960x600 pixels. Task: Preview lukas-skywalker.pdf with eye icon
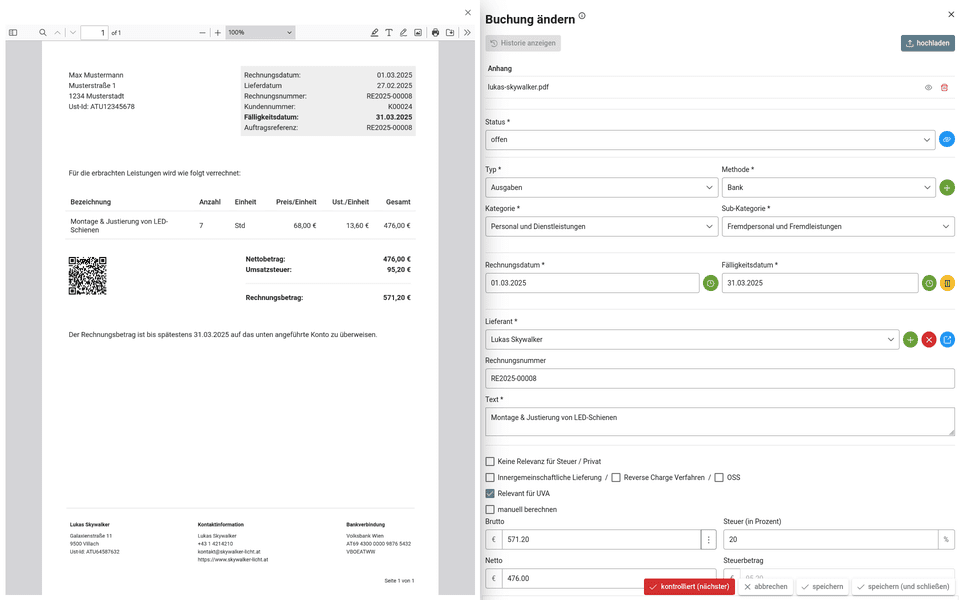coord(928,88)
